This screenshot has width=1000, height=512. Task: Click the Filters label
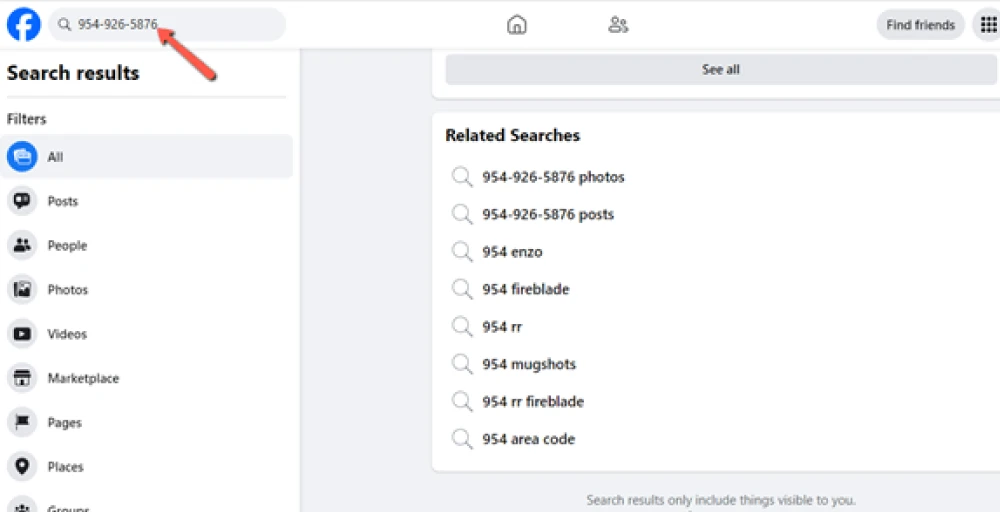click(26, 119)
